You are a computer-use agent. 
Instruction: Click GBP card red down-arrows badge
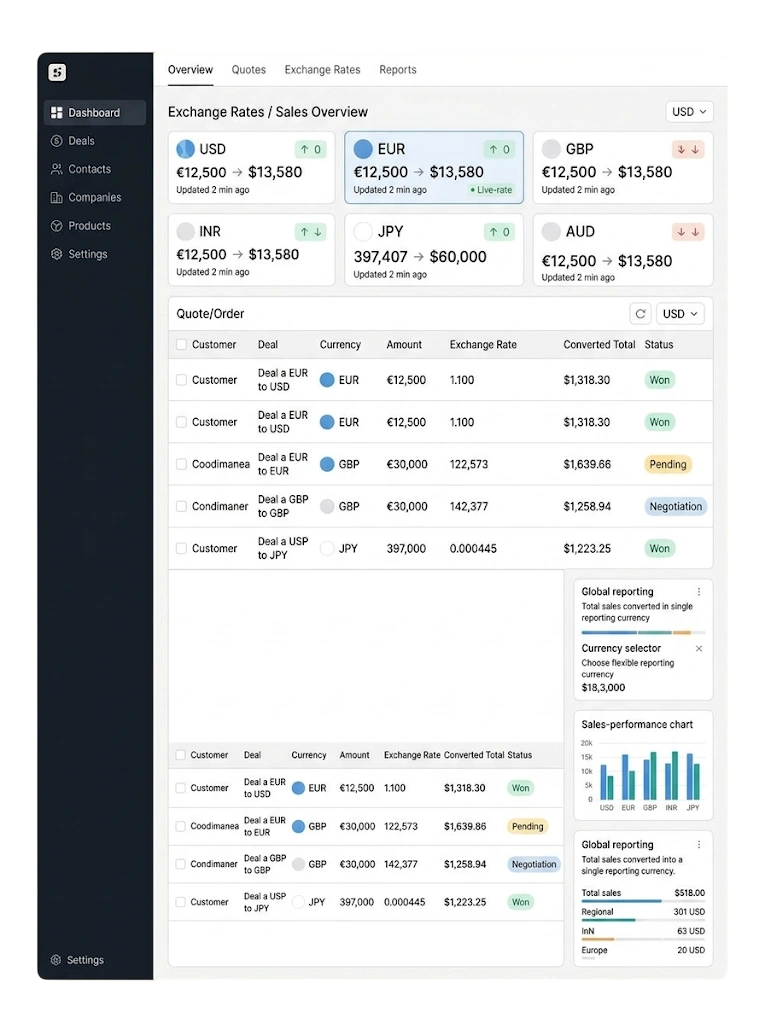pyautogui.click(x=688, y=150)
